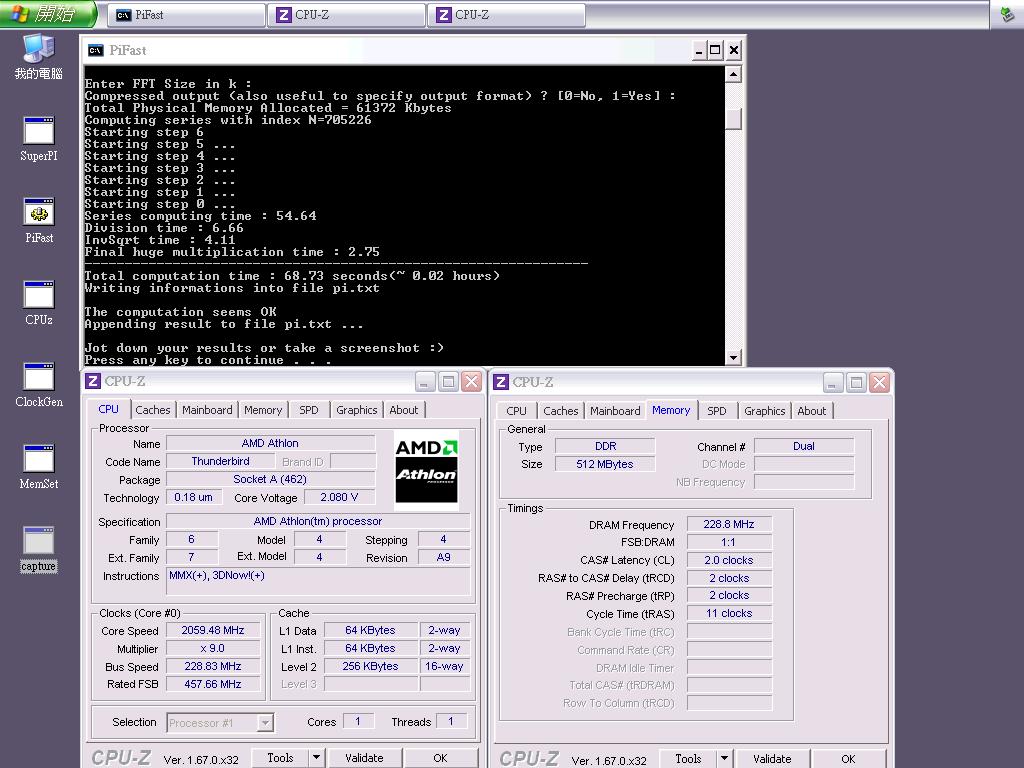Select the CPU tab in left CPU-Z

point(108,409)
